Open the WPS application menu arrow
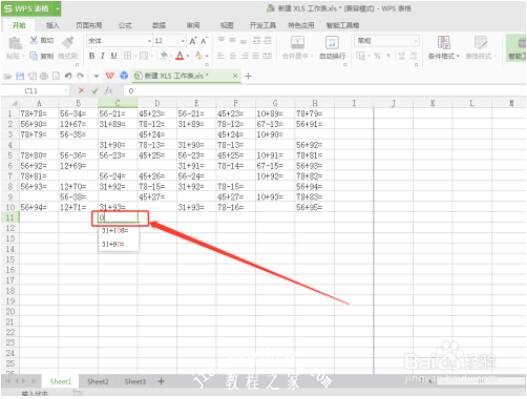This screenshot has width=527, height=399. pyautogui.click(x=58, y=8)
